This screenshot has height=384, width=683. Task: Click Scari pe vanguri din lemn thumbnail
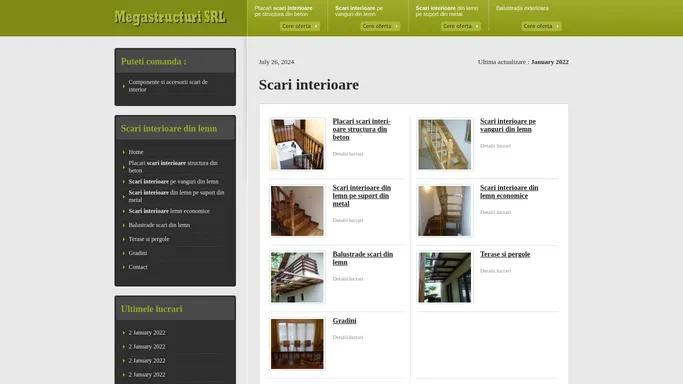pyautogui.click(x=444, y=145)
